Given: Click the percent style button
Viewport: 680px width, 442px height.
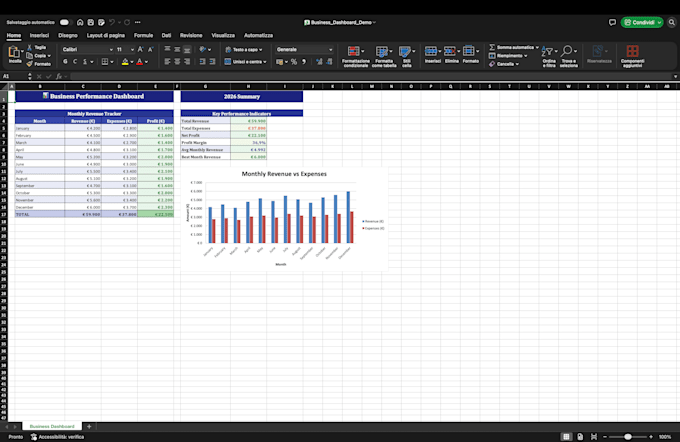Looking at the screenshot, I should [x=294, y=62].
